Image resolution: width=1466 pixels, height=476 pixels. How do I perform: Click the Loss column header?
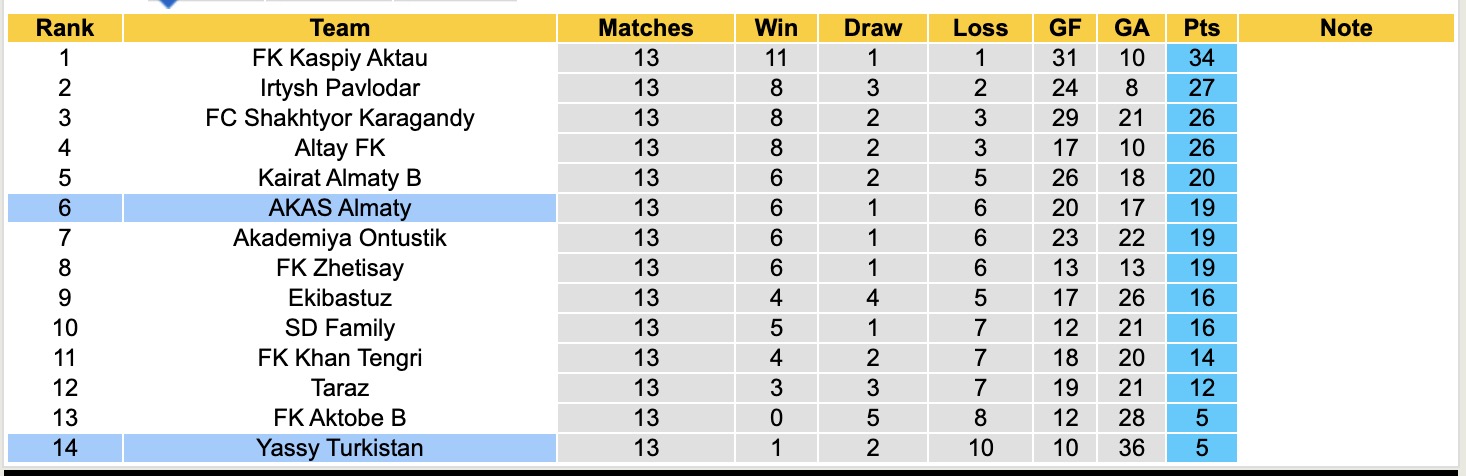980,28
